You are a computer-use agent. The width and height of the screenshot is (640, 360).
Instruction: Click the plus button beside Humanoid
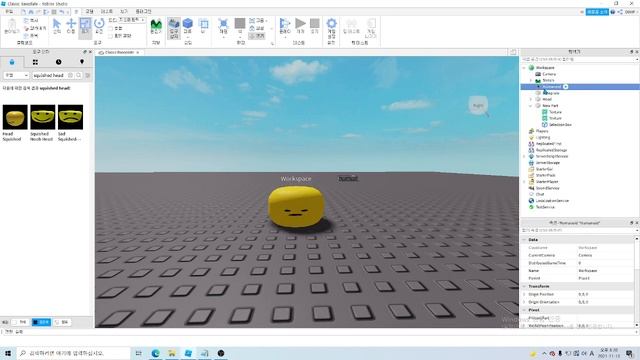566,87
